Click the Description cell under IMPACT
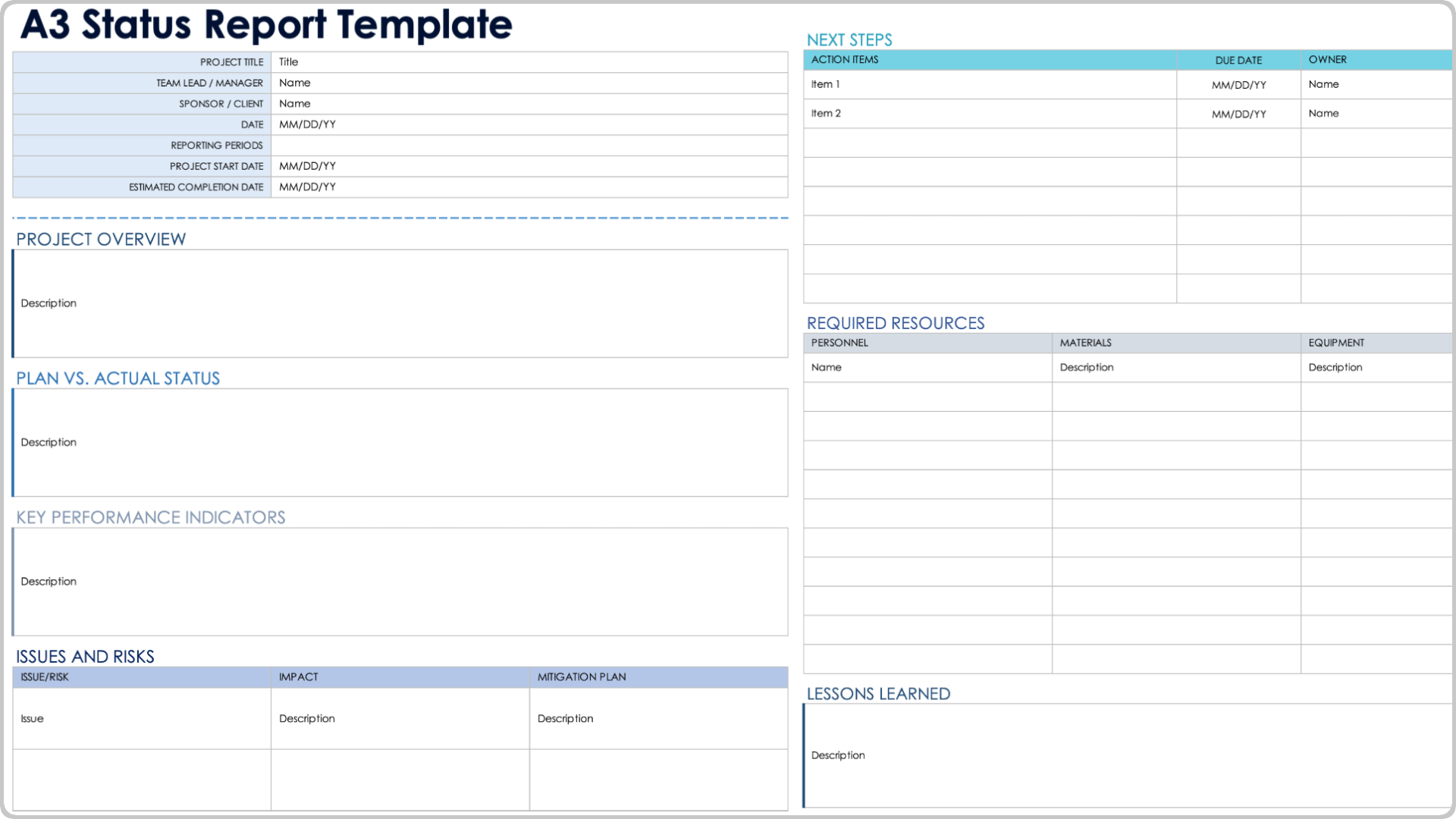This screenshot has height=819, width=1456. (x=400, y=719)
